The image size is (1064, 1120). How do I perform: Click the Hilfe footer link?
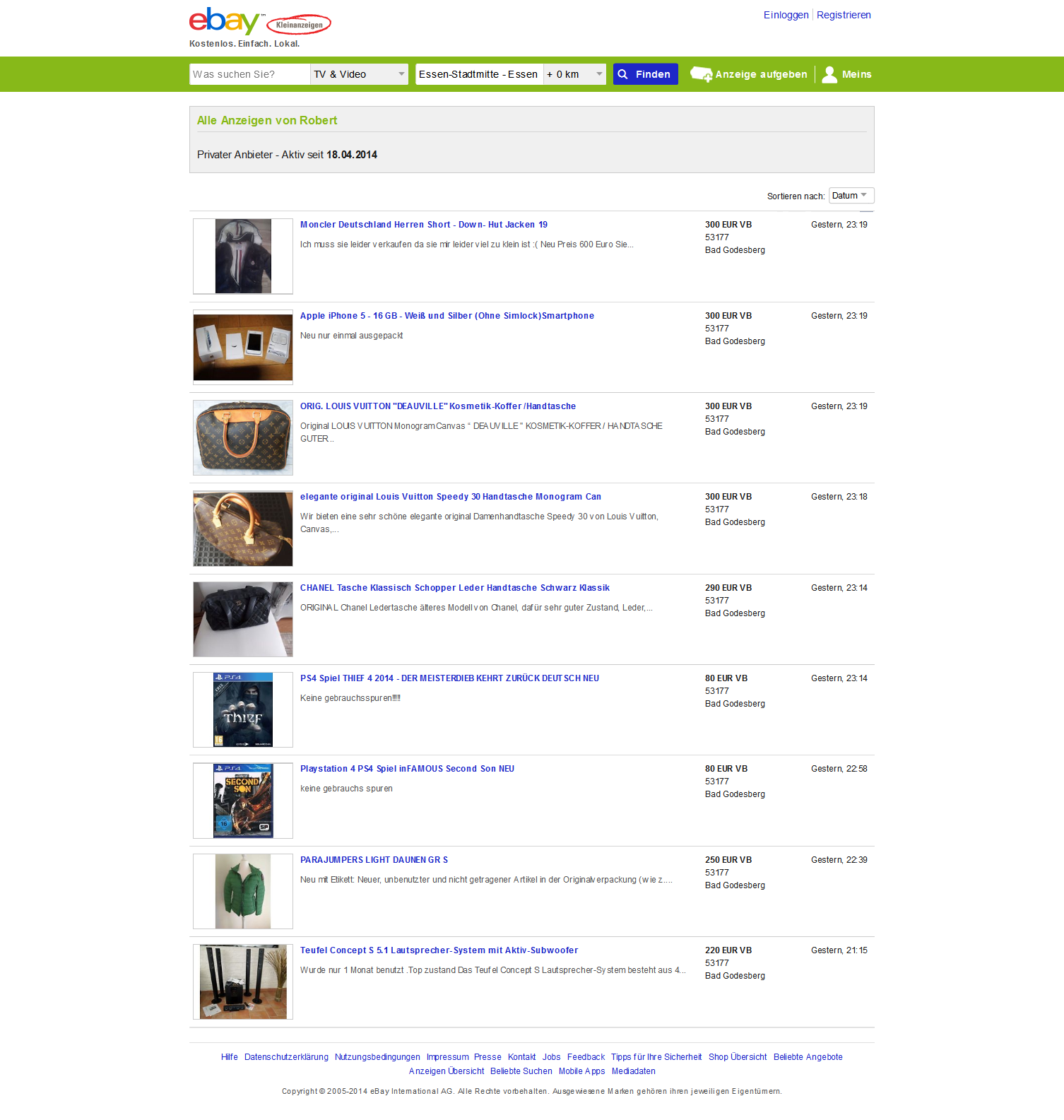point(230,1057)
